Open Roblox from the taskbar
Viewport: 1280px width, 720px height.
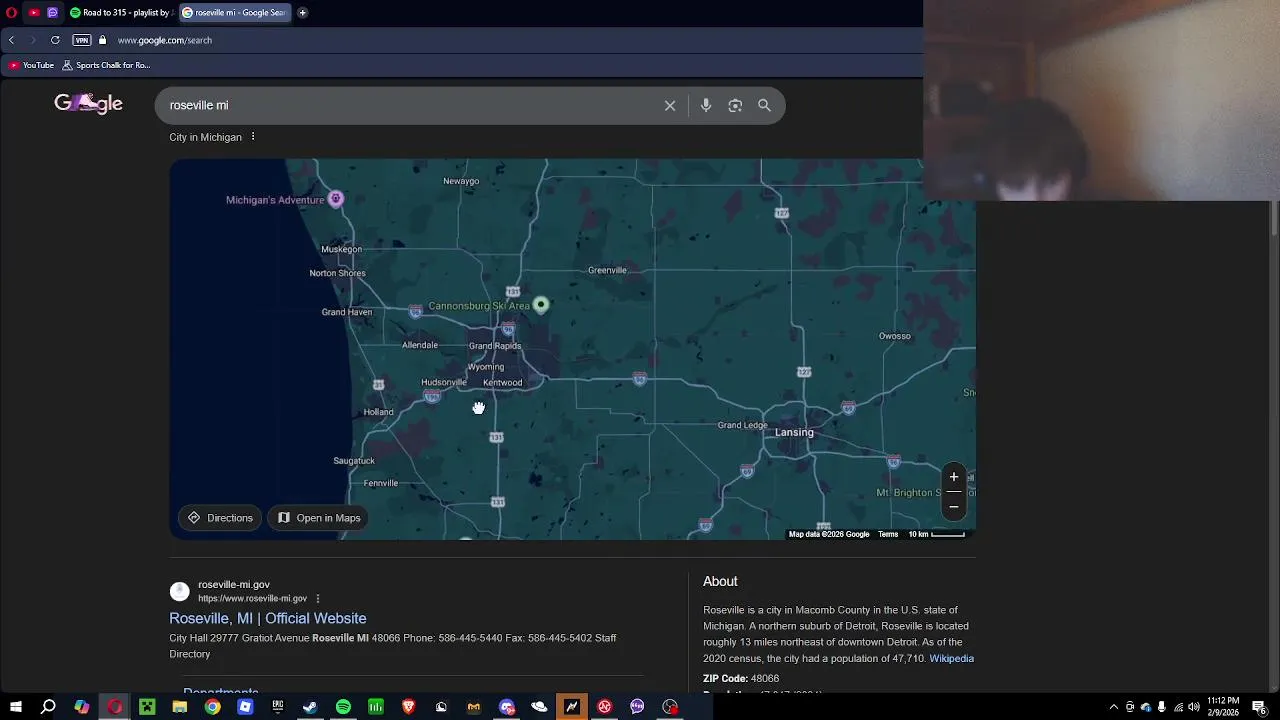[x=245, y=707]
